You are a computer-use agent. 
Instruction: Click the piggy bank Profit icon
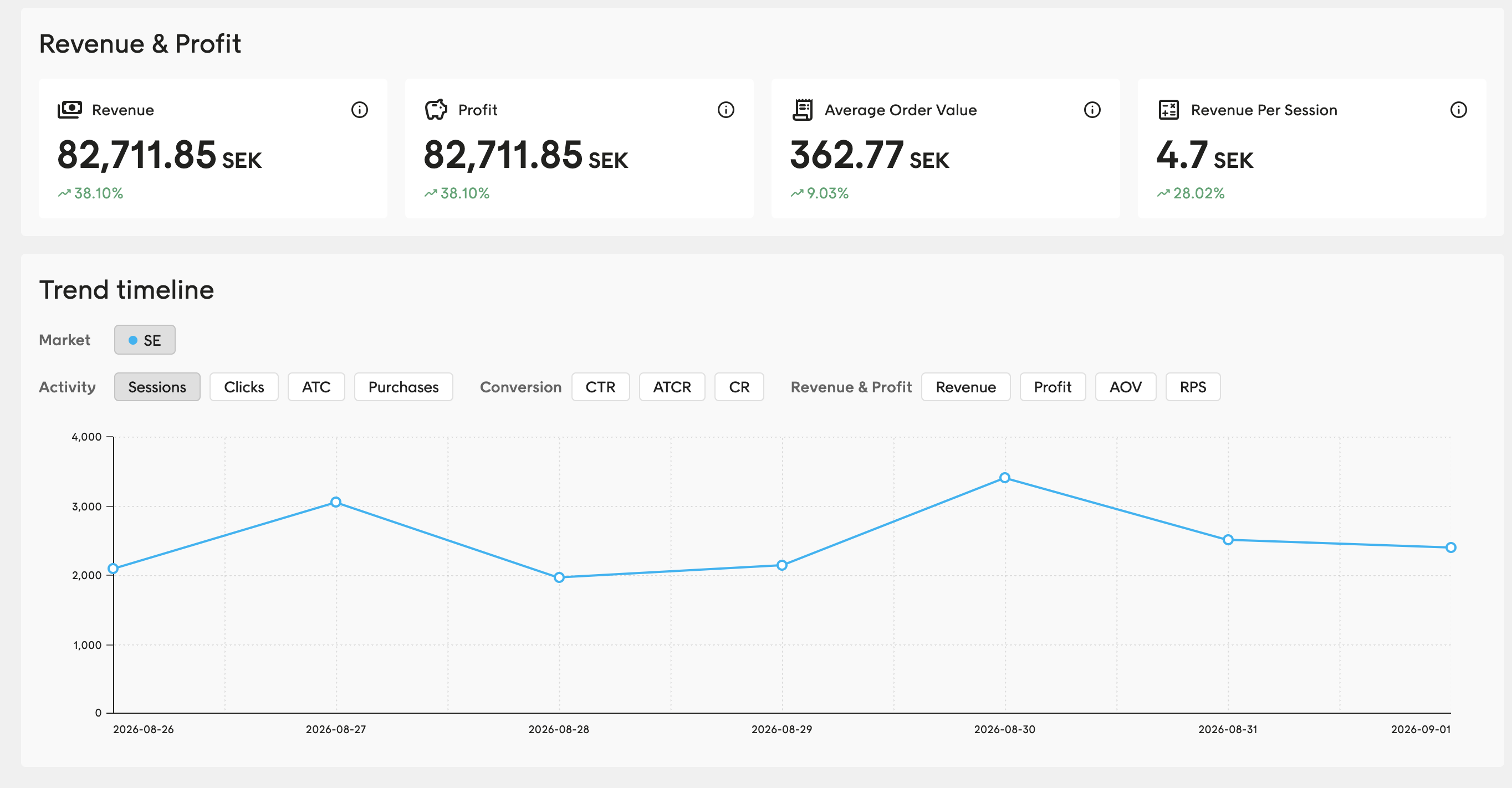[x=436, y=110]
